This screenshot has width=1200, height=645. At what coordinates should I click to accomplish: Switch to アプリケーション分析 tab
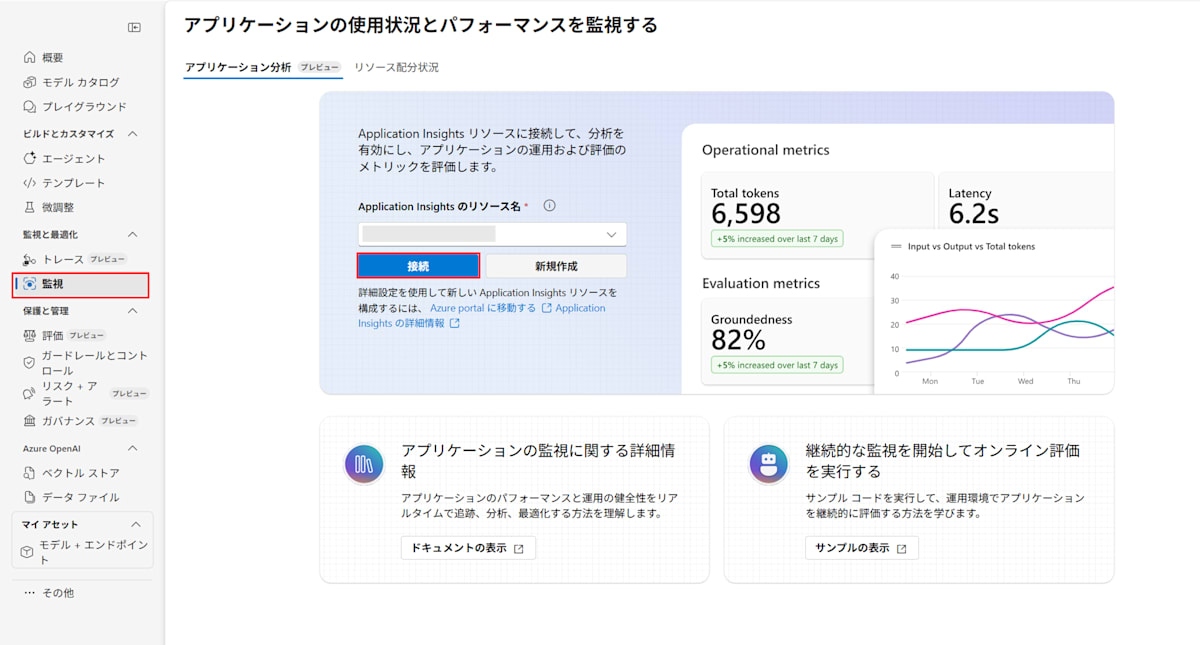point(263,67)
